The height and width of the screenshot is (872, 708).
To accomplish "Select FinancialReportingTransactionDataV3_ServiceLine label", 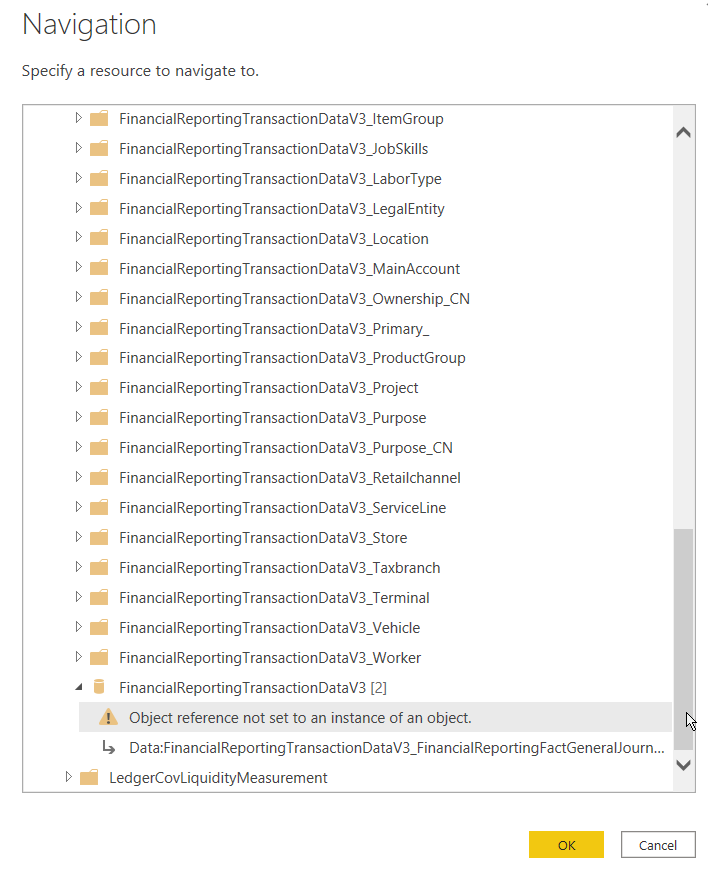I will click(283, 508).
